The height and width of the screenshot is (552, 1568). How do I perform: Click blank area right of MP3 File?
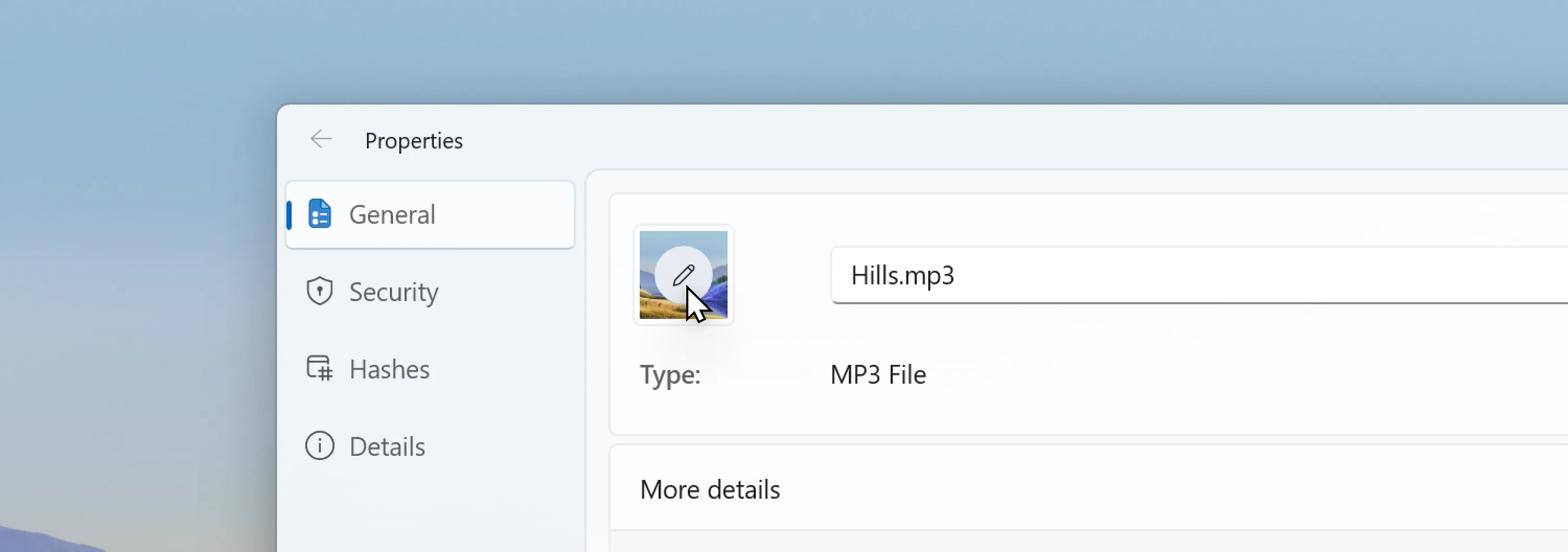(1217, 375)
